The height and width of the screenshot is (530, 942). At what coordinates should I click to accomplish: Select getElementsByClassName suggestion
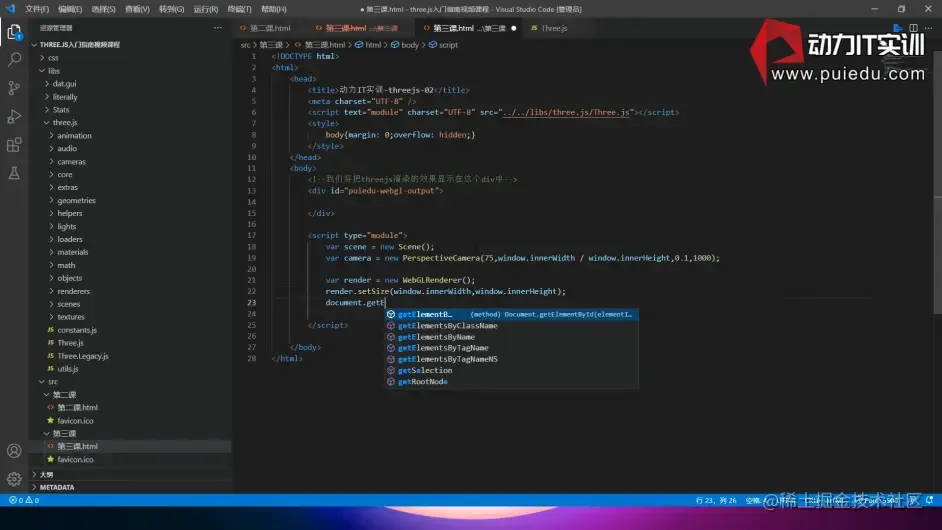pos(511,326)
